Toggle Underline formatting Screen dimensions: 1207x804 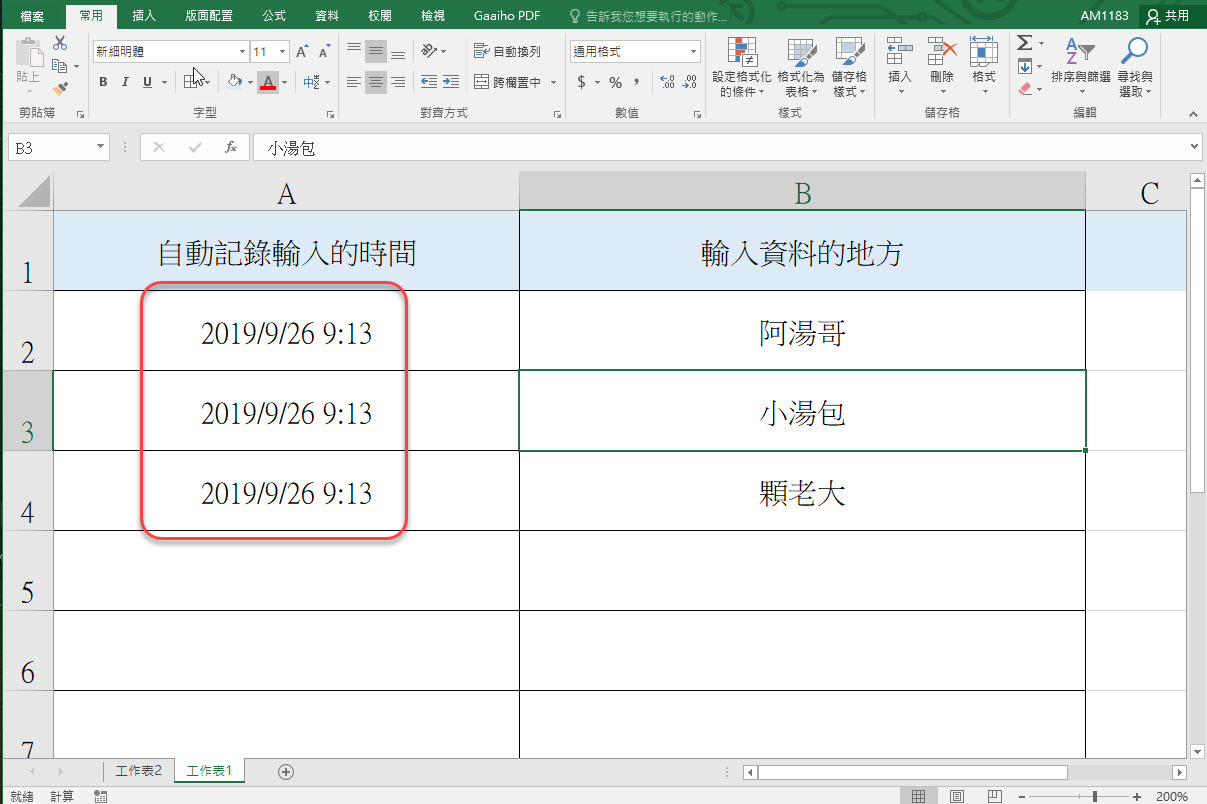[148, 82]
